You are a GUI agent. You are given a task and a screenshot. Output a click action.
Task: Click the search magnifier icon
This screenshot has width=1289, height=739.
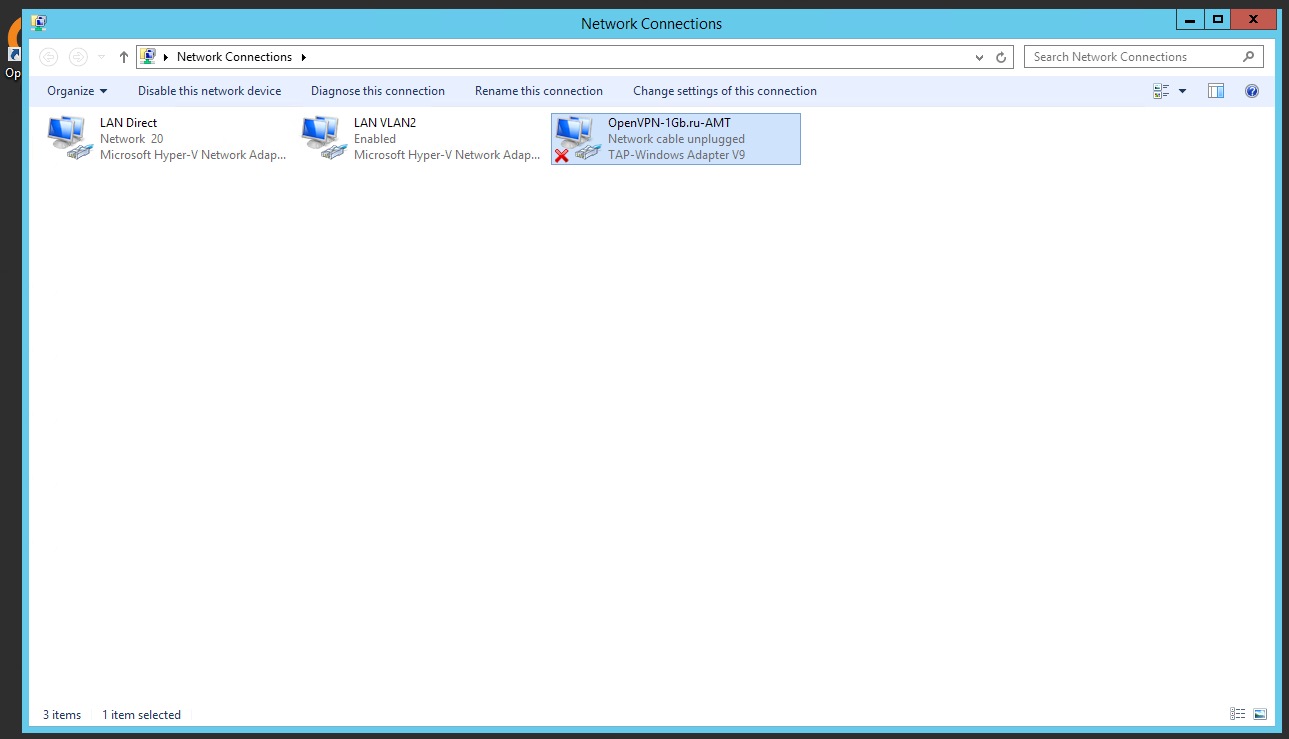[x=1248, y=57]
